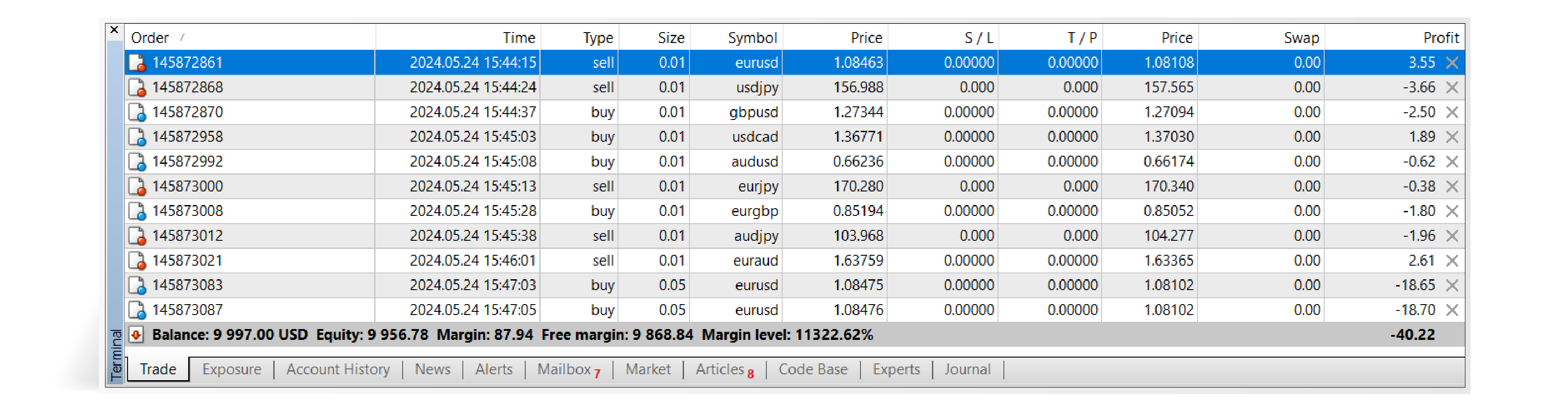Open the Articles tab
Image resolution: width=1568 pixels, height=401 pixels.
click(724, 369)
